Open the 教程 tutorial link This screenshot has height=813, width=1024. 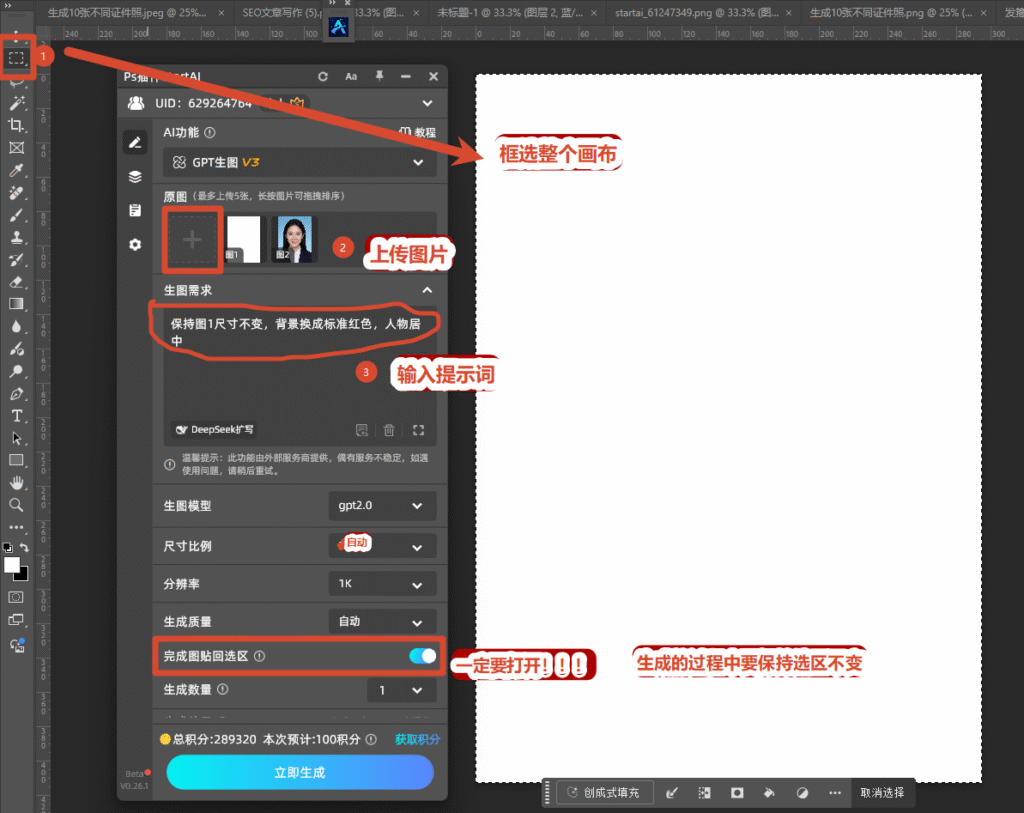417,133
